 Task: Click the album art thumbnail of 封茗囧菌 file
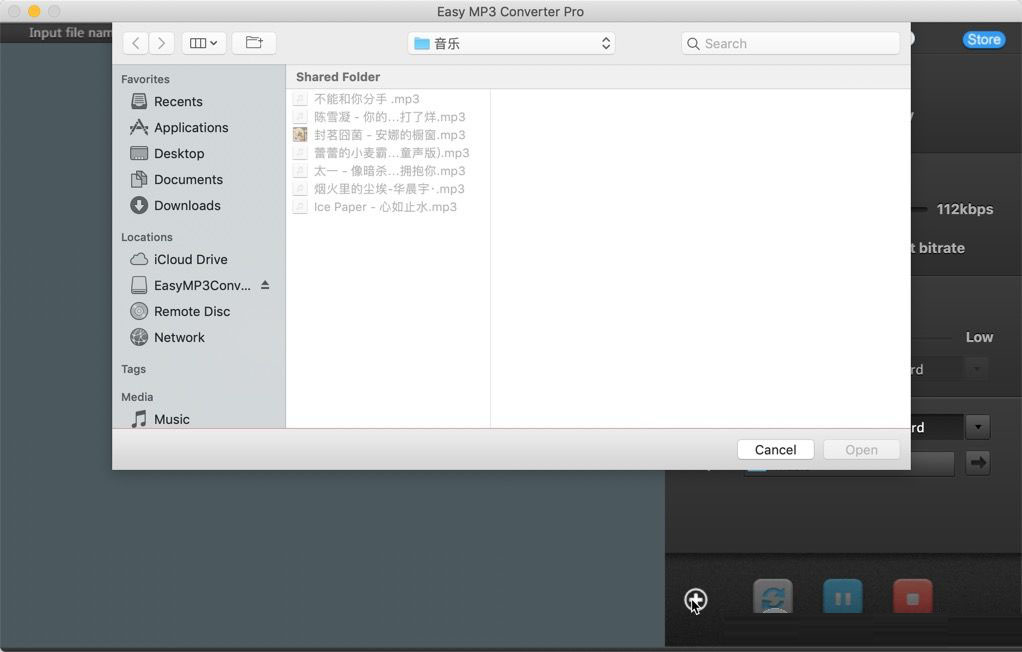pos(300,135)
